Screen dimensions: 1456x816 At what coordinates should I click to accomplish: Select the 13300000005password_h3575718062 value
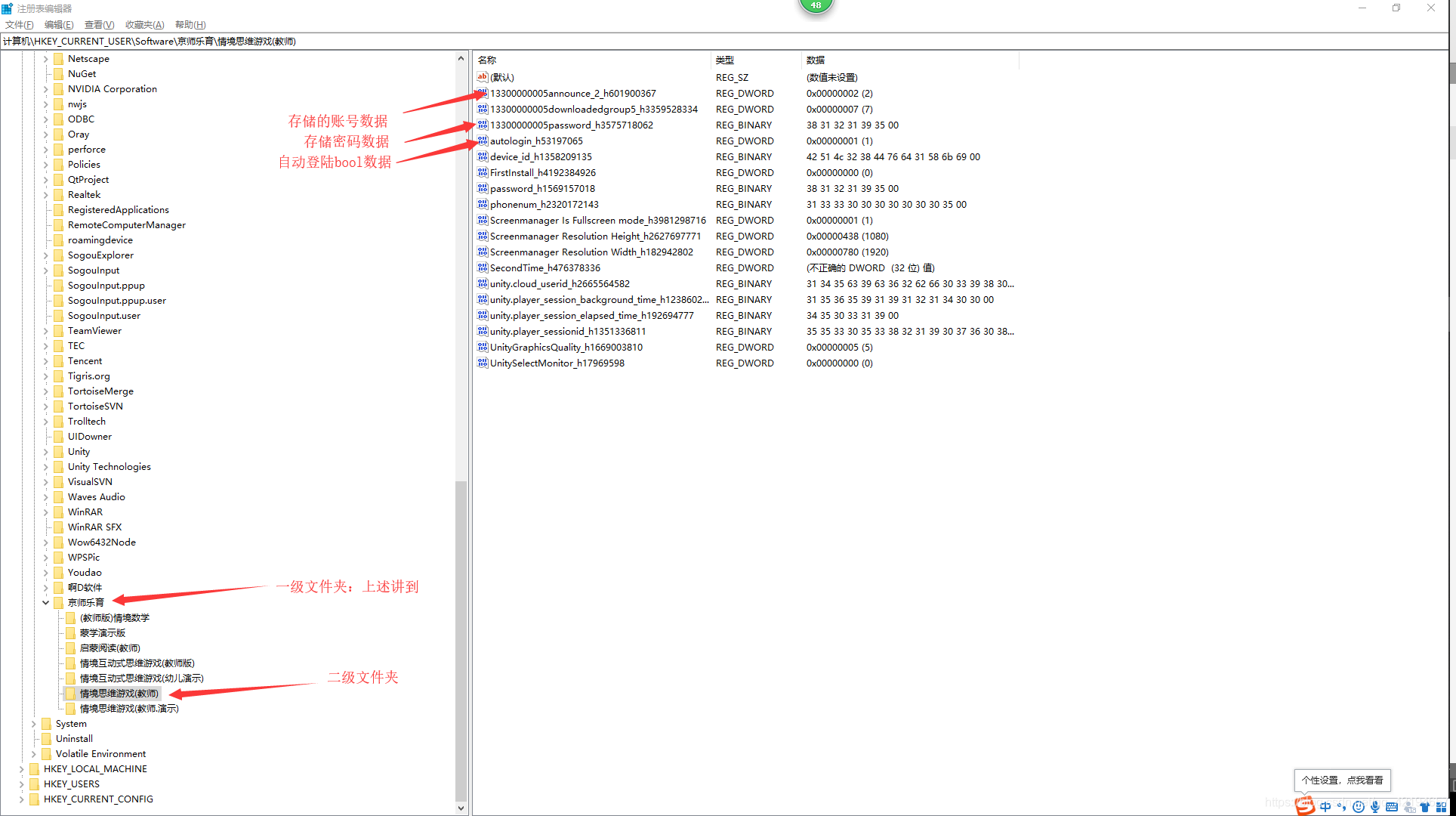click(x=572, y=125)
